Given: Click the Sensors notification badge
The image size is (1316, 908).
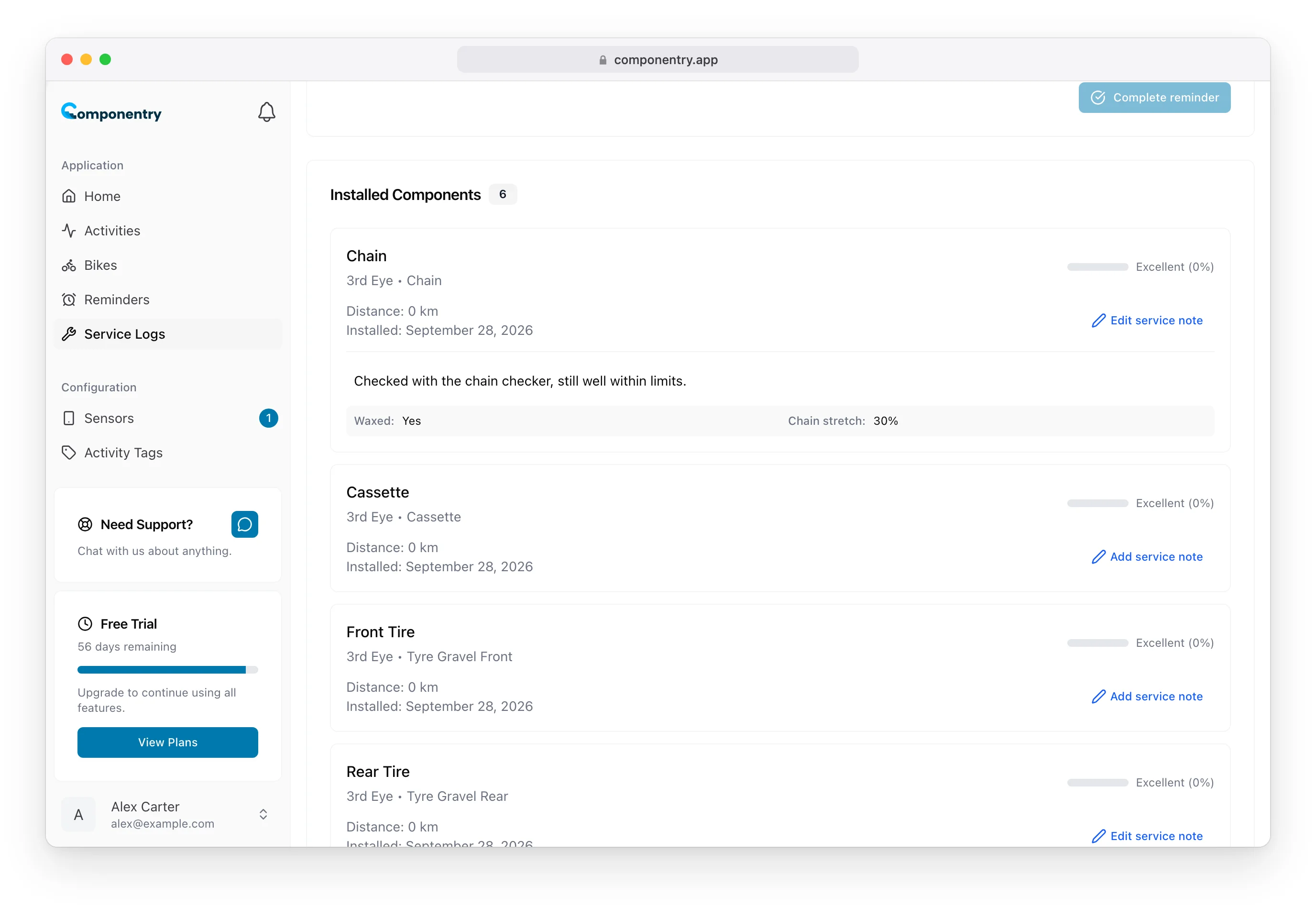Looking at the screenshot, I should click(x=268, y=418).
